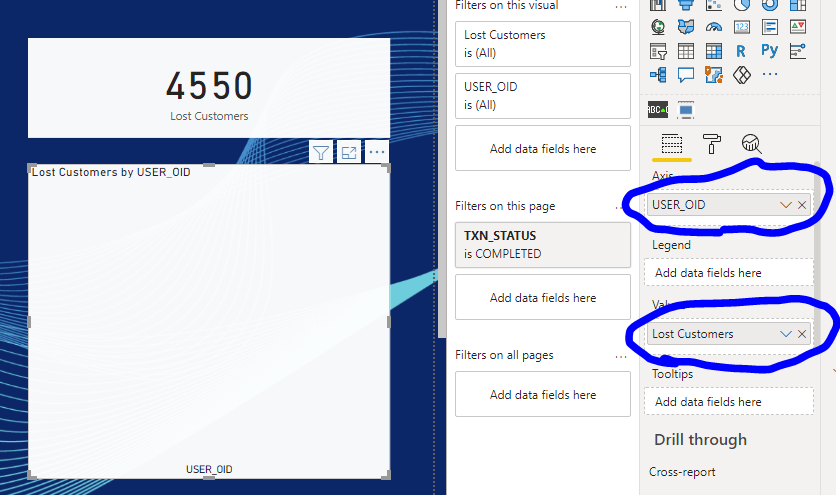Open the USER_OID axis field dropdown
This screenshot has width=840, height=495.
(x=785, y=205)
